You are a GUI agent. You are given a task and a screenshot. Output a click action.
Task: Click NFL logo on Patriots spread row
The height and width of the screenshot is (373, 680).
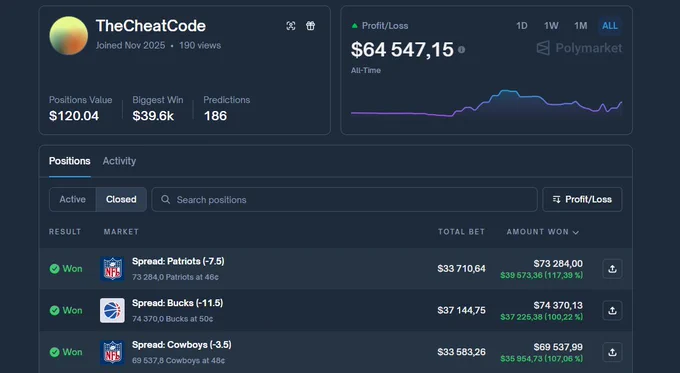click(112, 268)
